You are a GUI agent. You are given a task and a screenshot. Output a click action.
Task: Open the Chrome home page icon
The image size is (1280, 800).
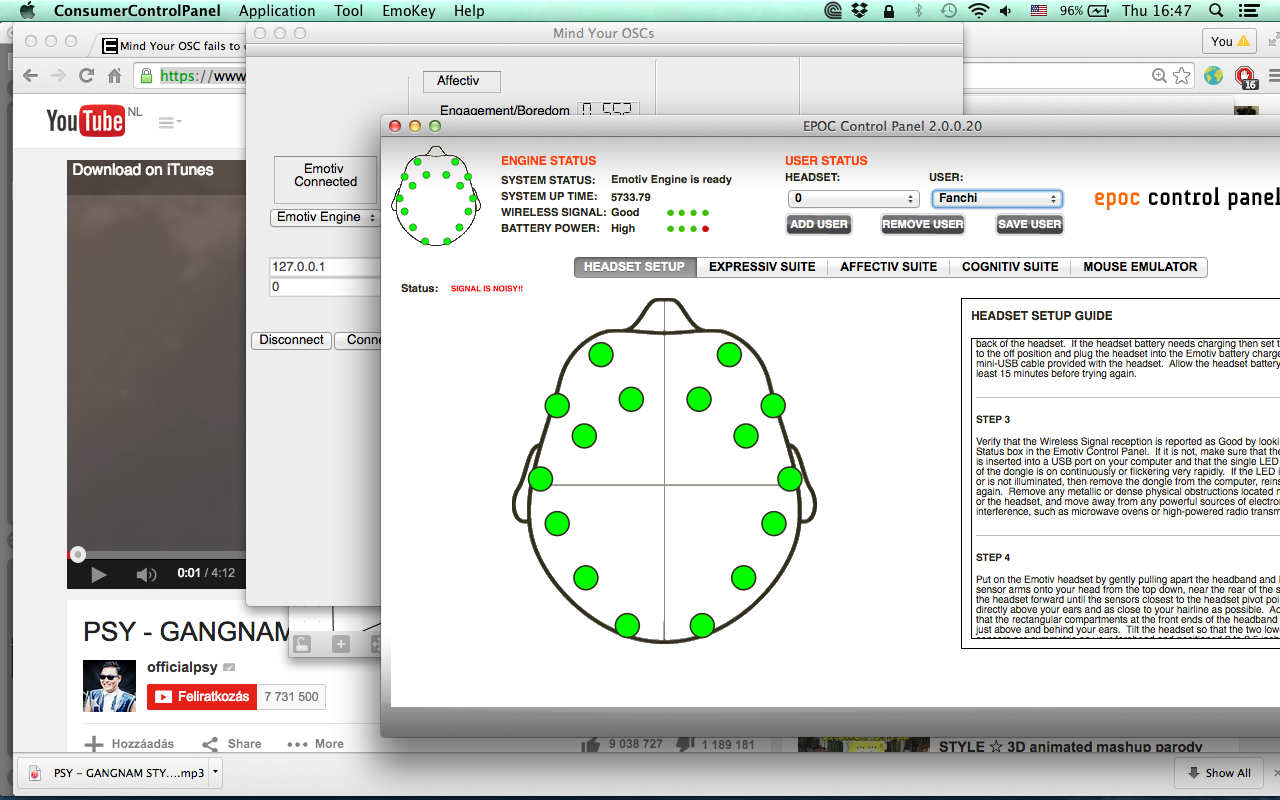(115, 76)
